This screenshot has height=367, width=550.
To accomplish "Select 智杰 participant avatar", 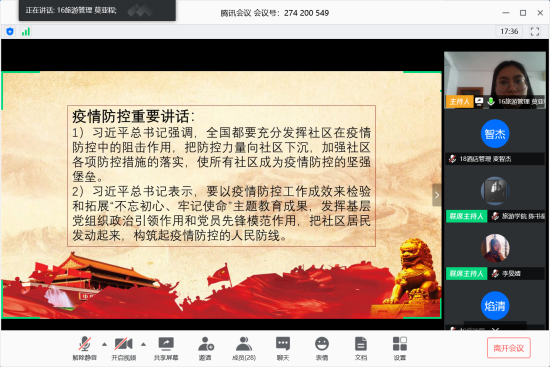I will 495,134.
